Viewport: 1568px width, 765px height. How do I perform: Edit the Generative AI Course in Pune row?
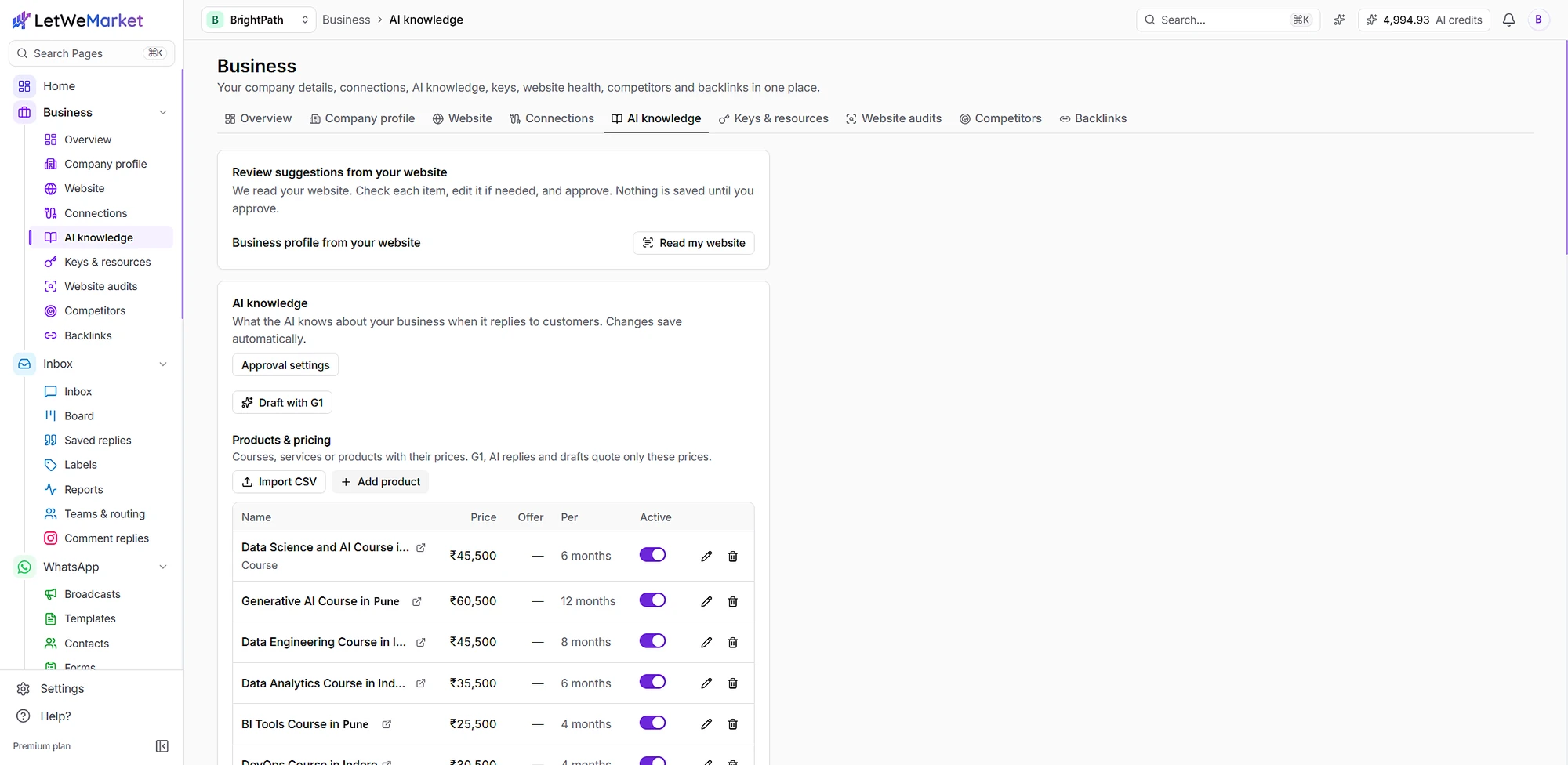706,602
